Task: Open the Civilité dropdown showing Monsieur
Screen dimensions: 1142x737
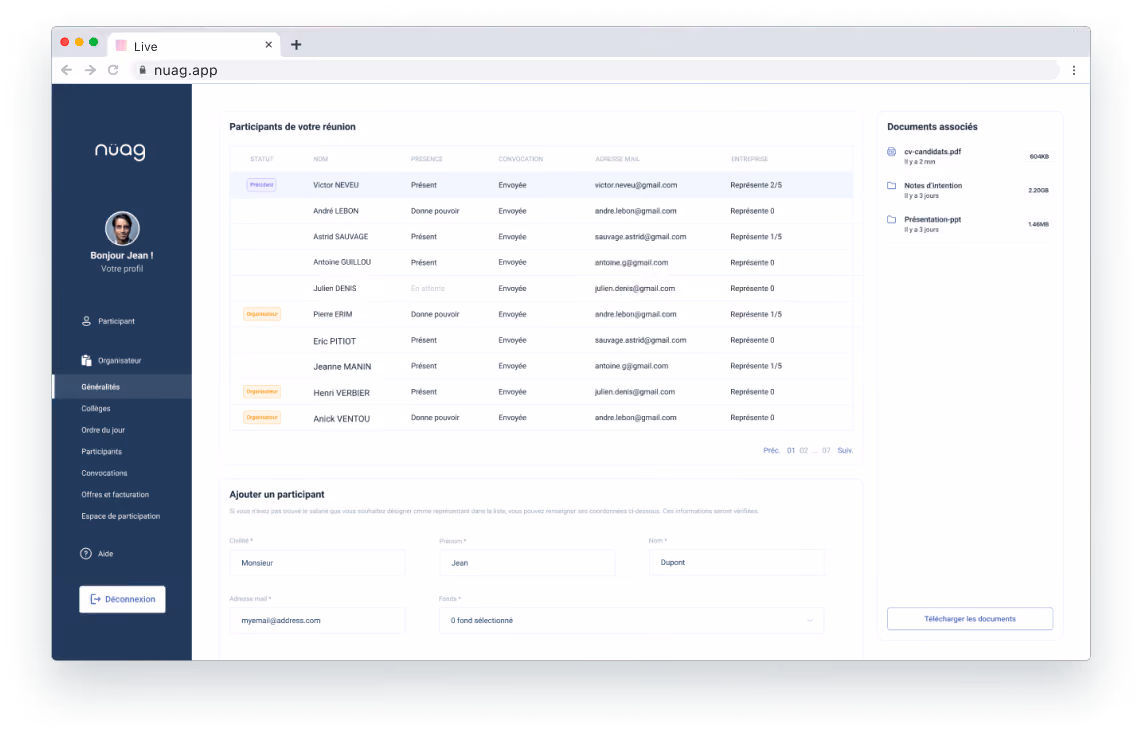Action: [x=317, y=563]
